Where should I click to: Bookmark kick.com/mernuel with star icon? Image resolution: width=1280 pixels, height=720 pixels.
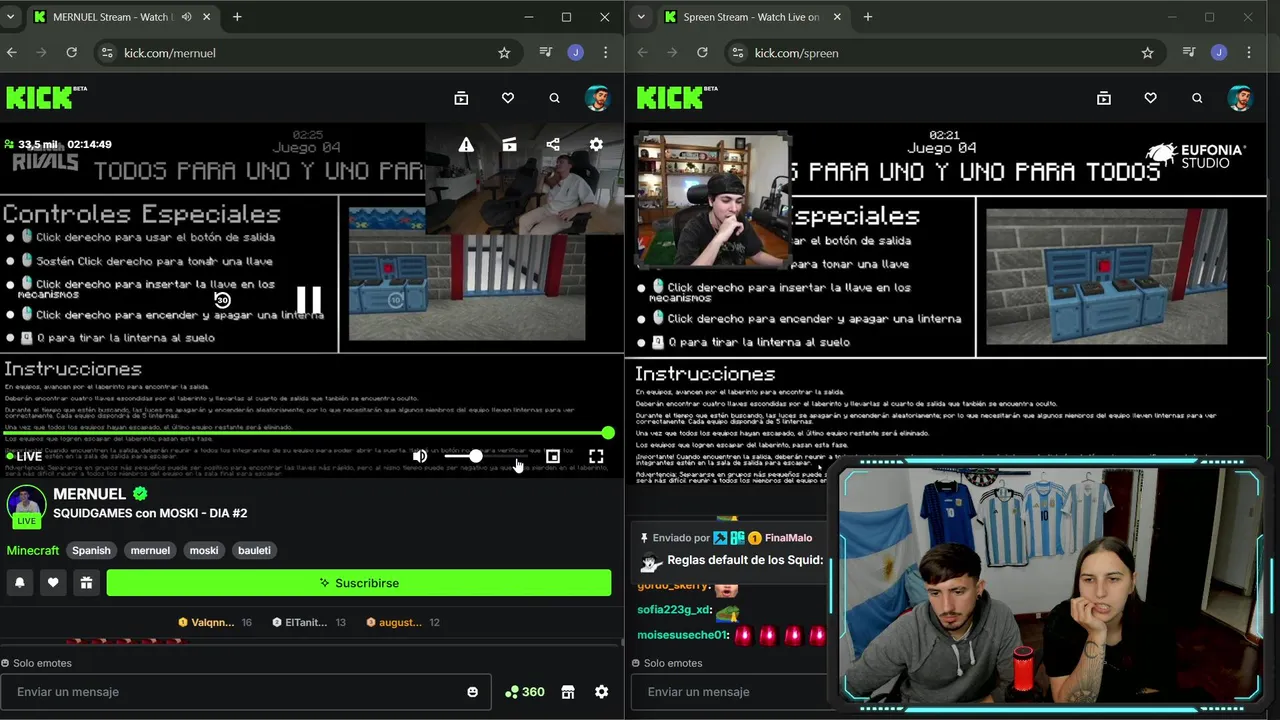pos(504,52)
